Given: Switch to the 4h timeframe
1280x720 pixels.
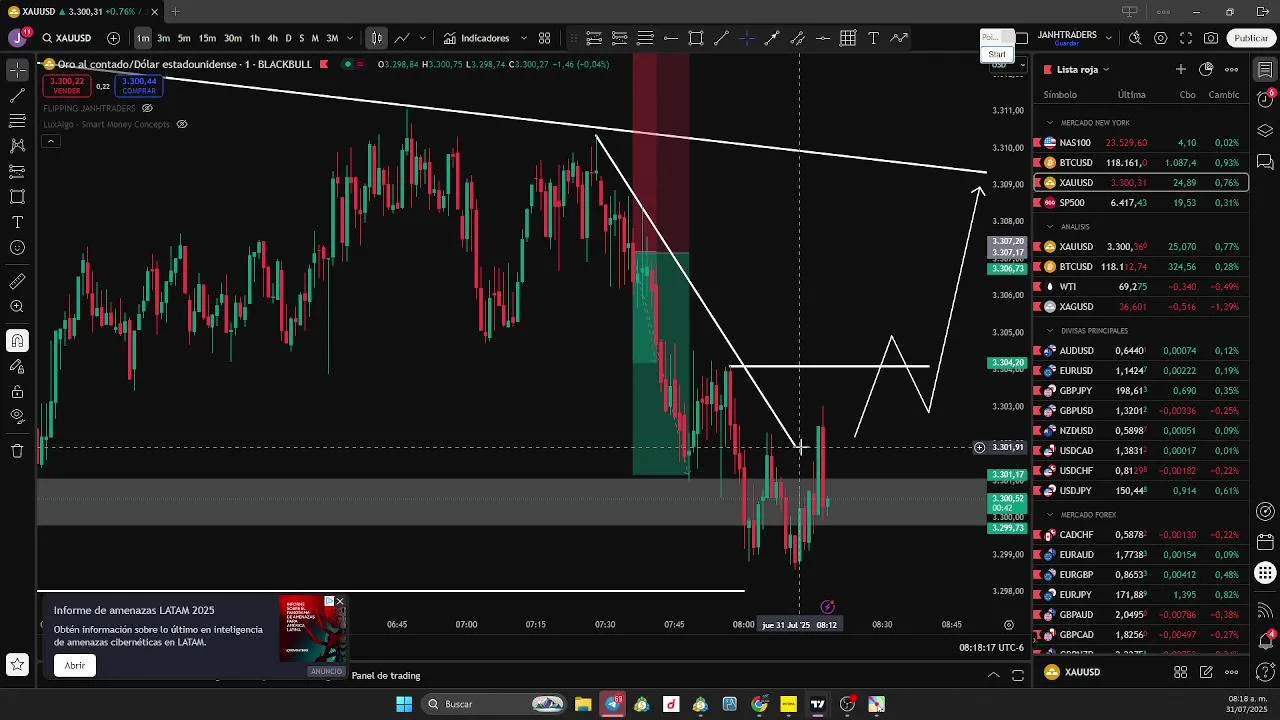Looking at the screenshot, I should click(272, 38).
